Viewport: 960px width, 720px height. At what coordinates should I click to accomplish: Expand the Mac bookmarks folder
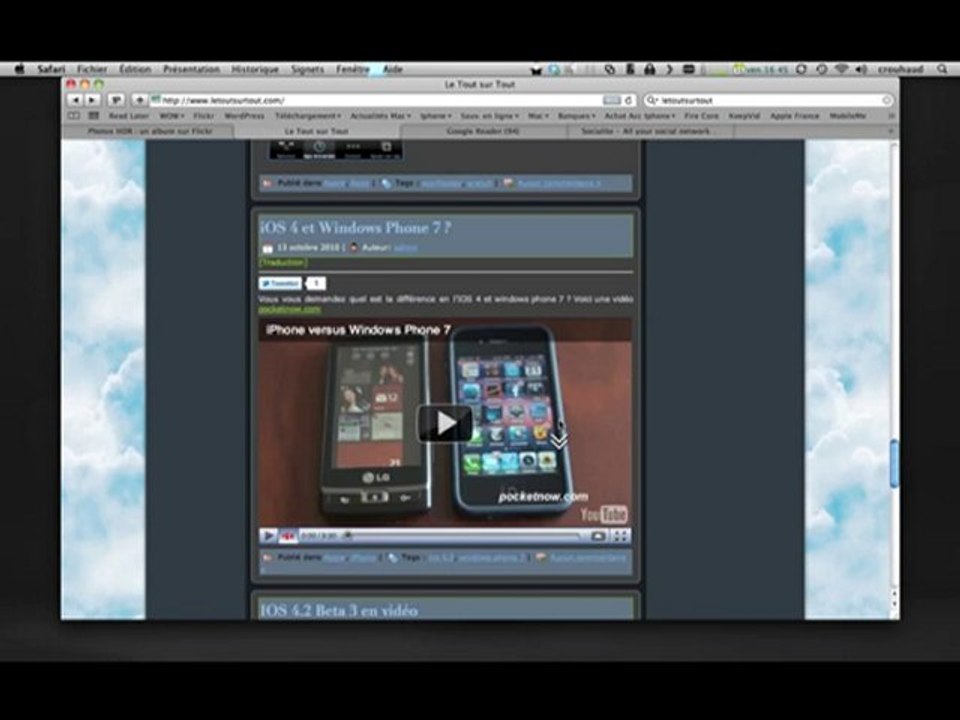click(x=538, y=115)
